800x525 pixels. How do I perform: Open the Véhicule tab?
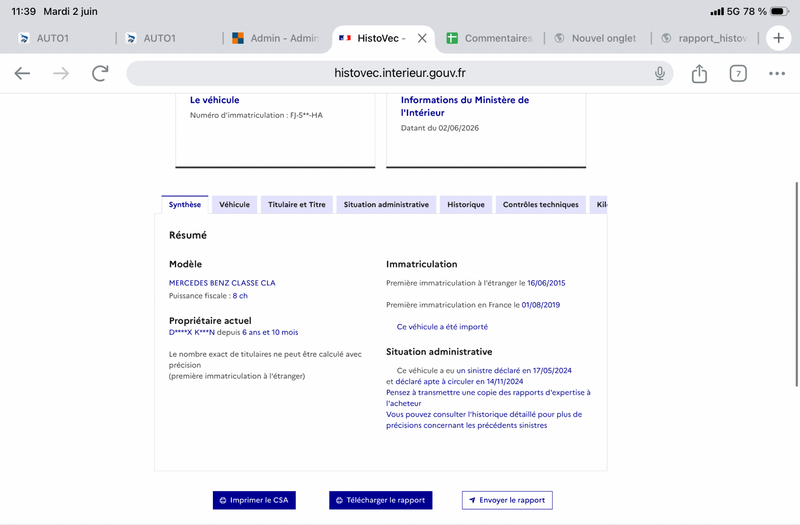pyautogui.click(x=235, y=205)
